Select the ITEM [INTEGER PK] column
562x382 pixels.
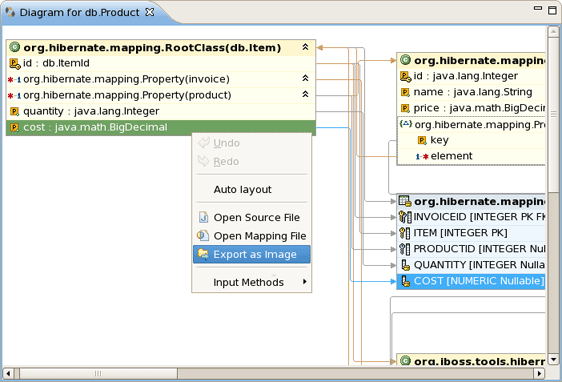(x=471, y=233)
